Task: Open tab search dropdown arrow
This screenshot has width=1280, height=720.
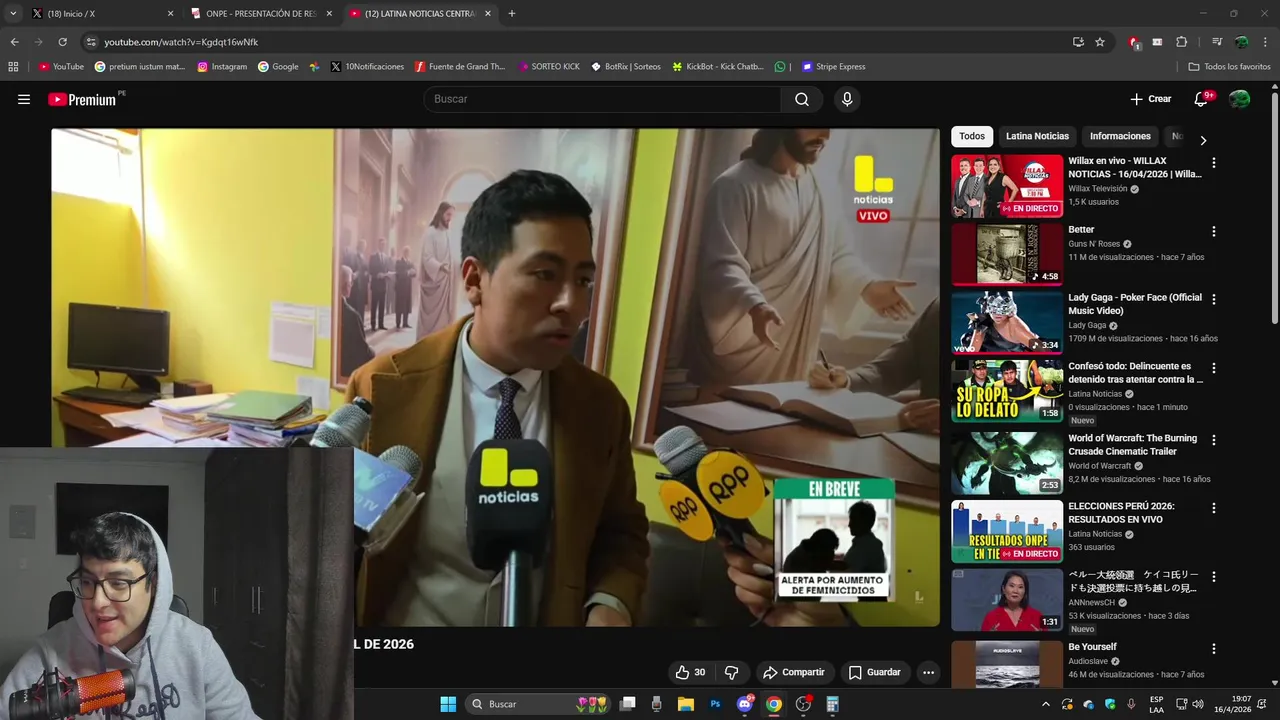Action: point(13,14)
